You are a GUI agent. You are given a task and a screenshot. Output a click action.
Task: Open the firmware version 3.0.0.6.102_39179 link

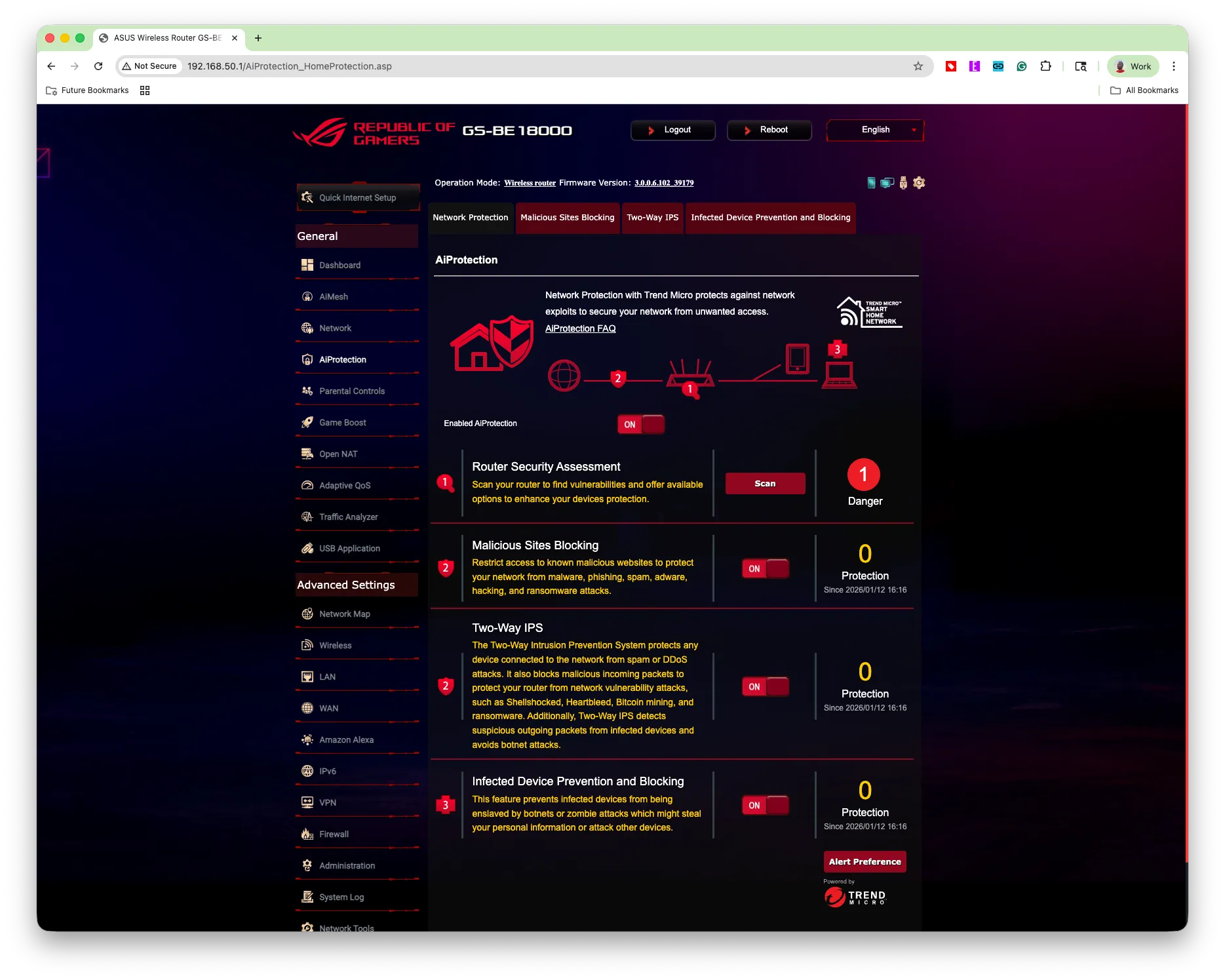pos(664,183)
